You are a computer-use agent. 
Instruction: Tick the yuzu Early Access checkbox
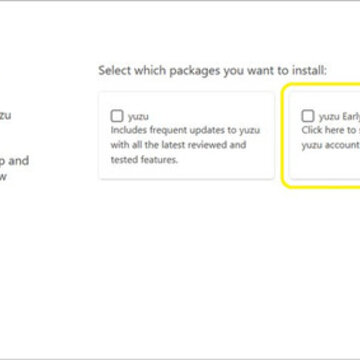tap(307, 116)
